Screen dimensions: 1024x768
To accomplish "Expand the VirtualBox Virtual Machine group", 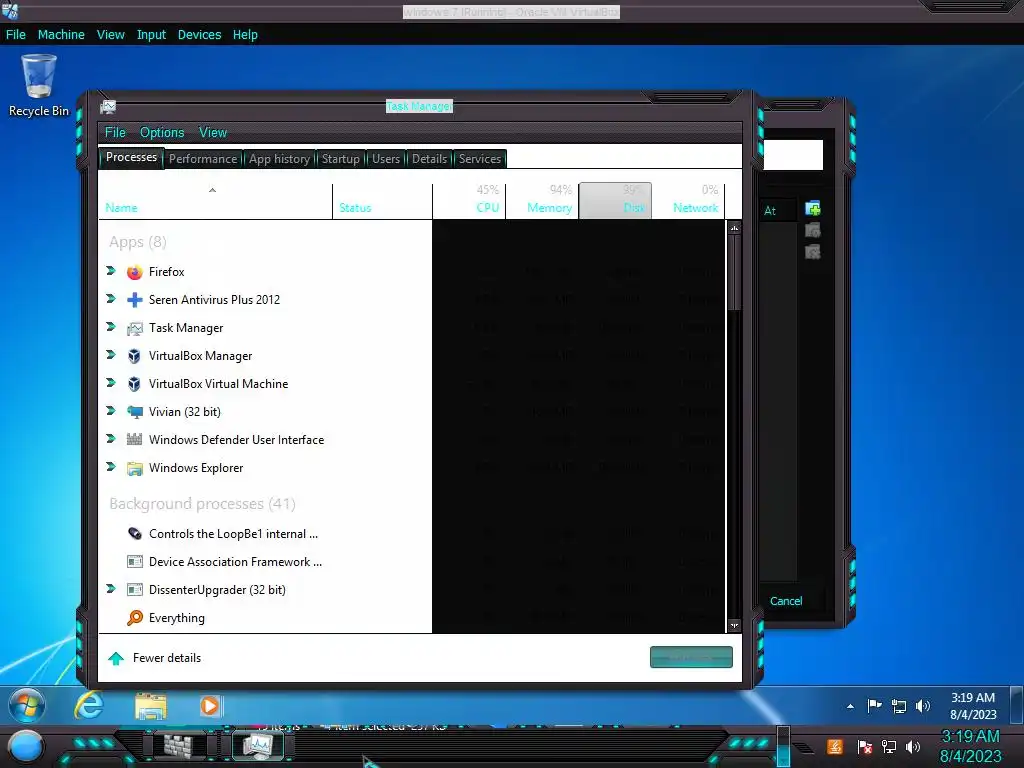I will click(x=110, y=383).
